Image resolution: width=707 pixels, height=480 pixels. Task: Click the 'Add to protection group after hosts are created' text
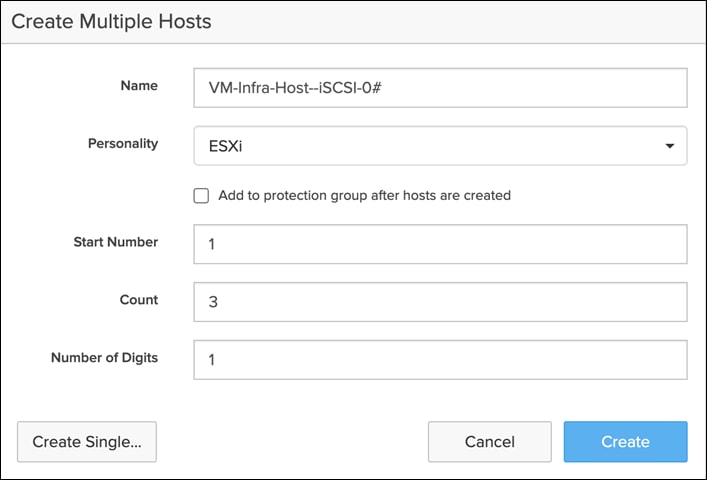click(x=364, y=196)
